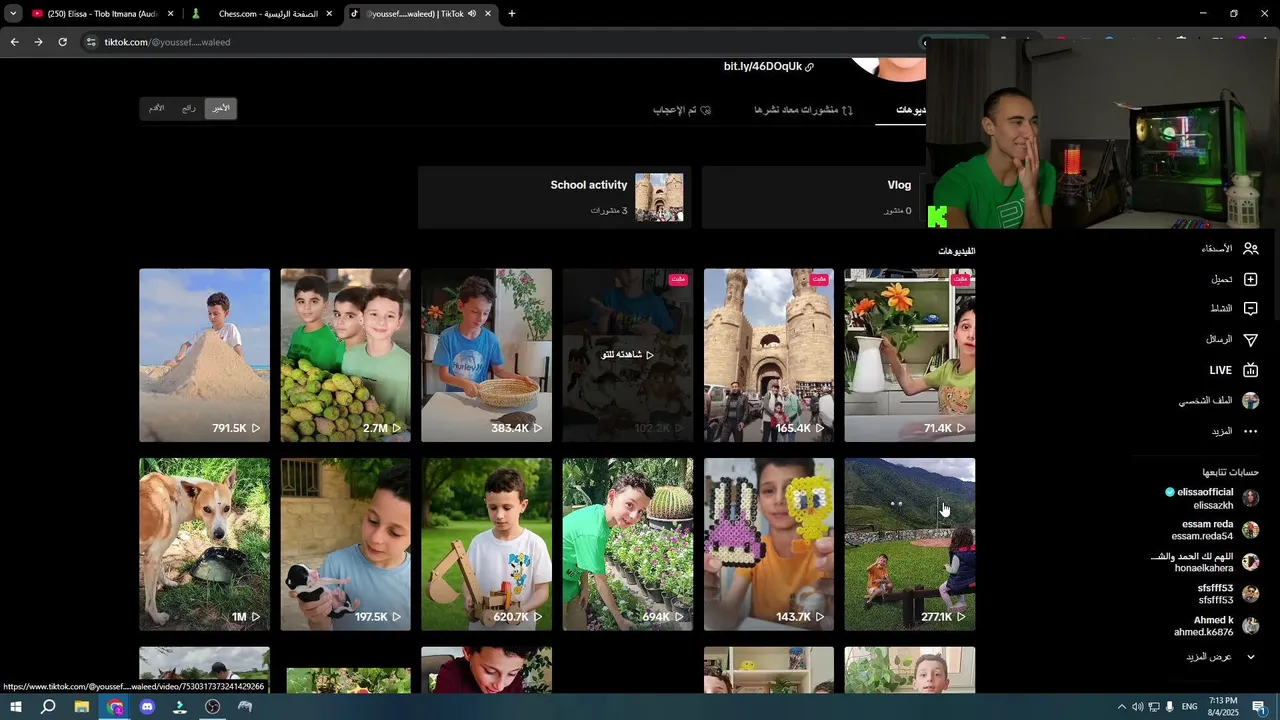Screen dimensions: 1280x720
Task: Close the Elissa YouTube tab
Action: [170, 14]
